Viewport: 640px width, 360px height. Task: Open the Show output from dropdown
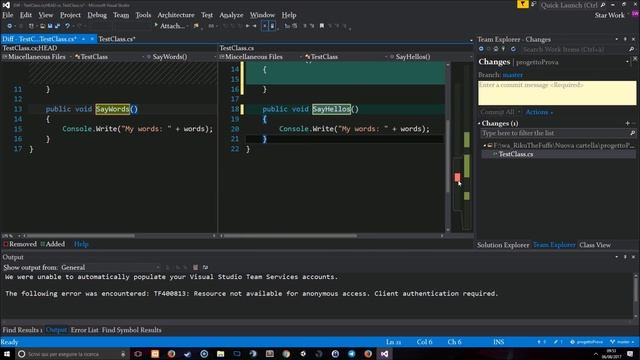[x=110, y=267]
